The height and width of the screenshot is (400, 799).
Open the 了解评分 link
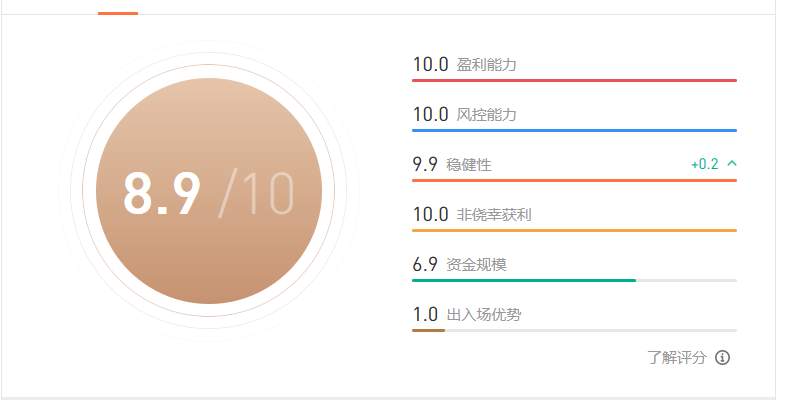(677, 358)
